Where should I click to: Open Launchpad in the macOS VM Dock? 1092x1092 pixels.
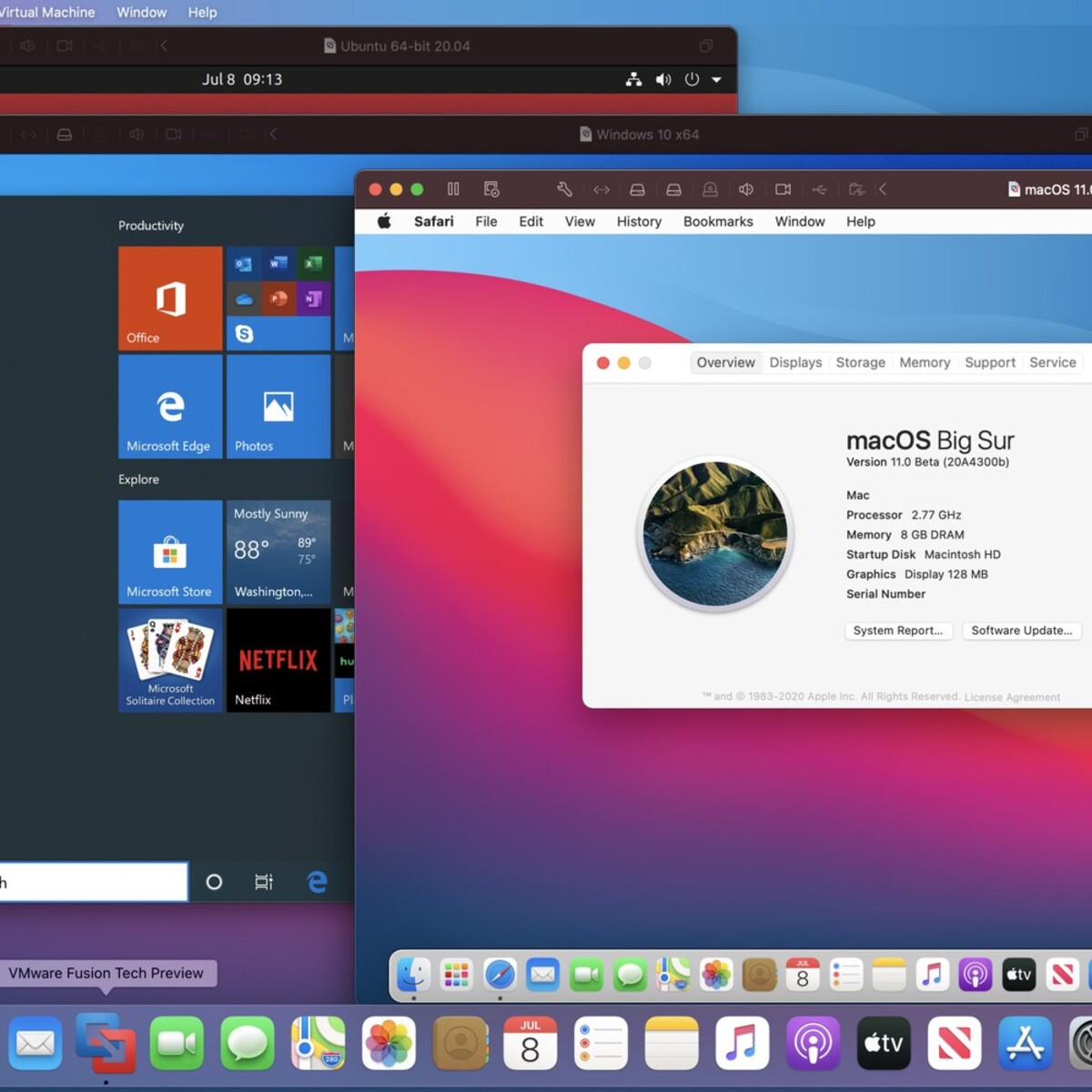tap(456, 975)
